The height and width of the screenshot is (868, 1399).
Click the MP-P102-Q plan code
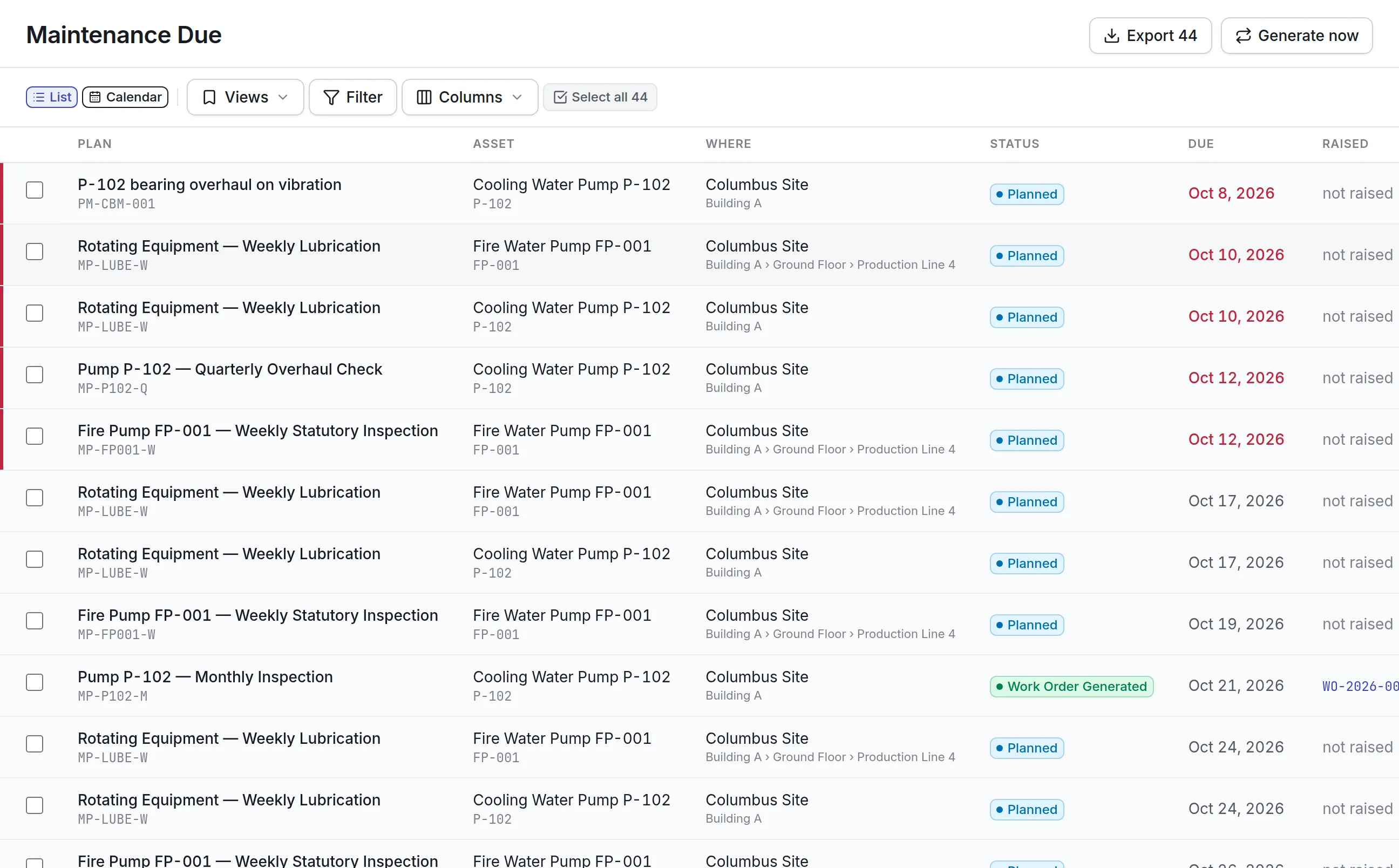point(112,389)
